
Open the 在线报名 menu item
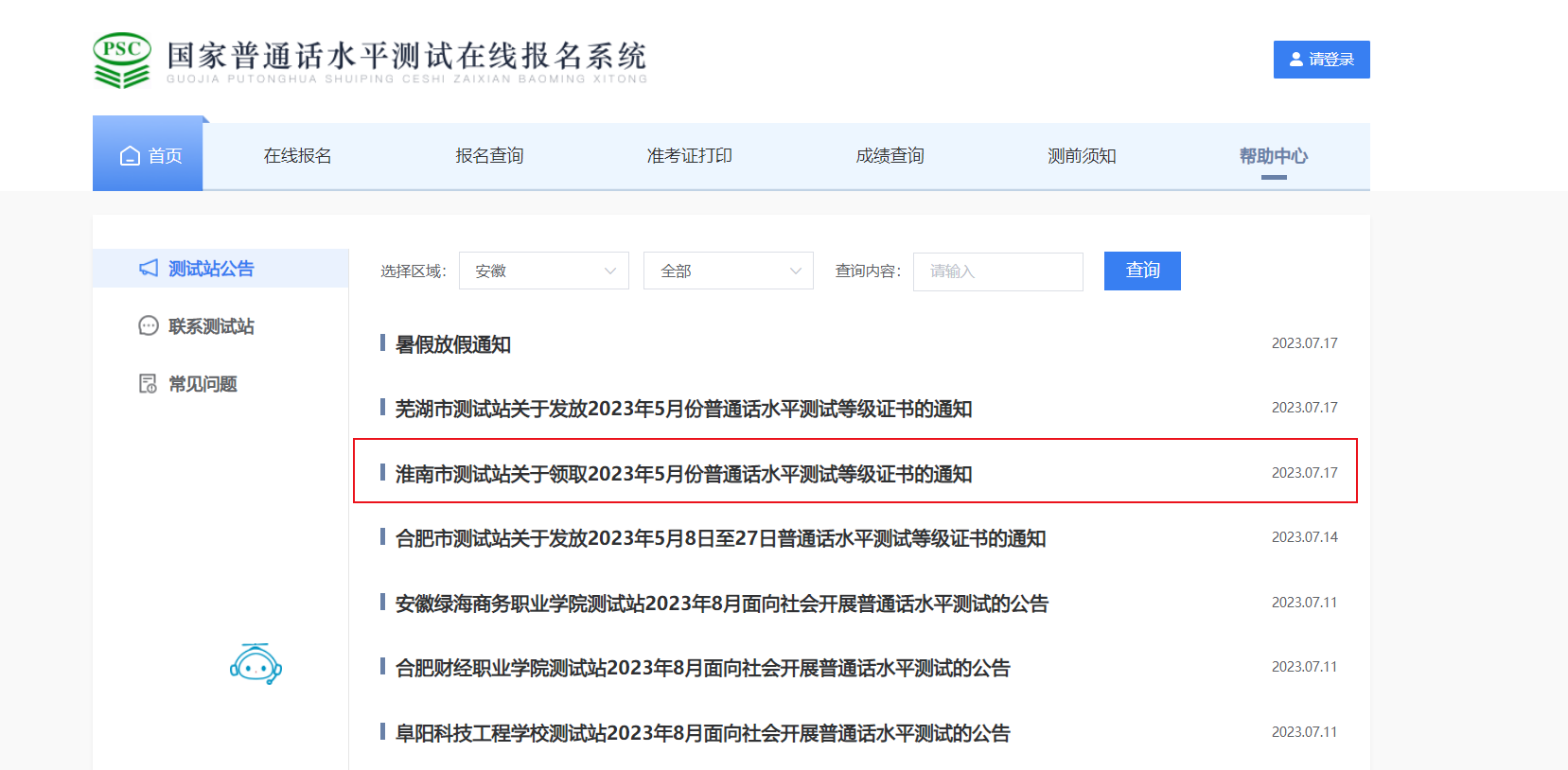tap(297, 156)
